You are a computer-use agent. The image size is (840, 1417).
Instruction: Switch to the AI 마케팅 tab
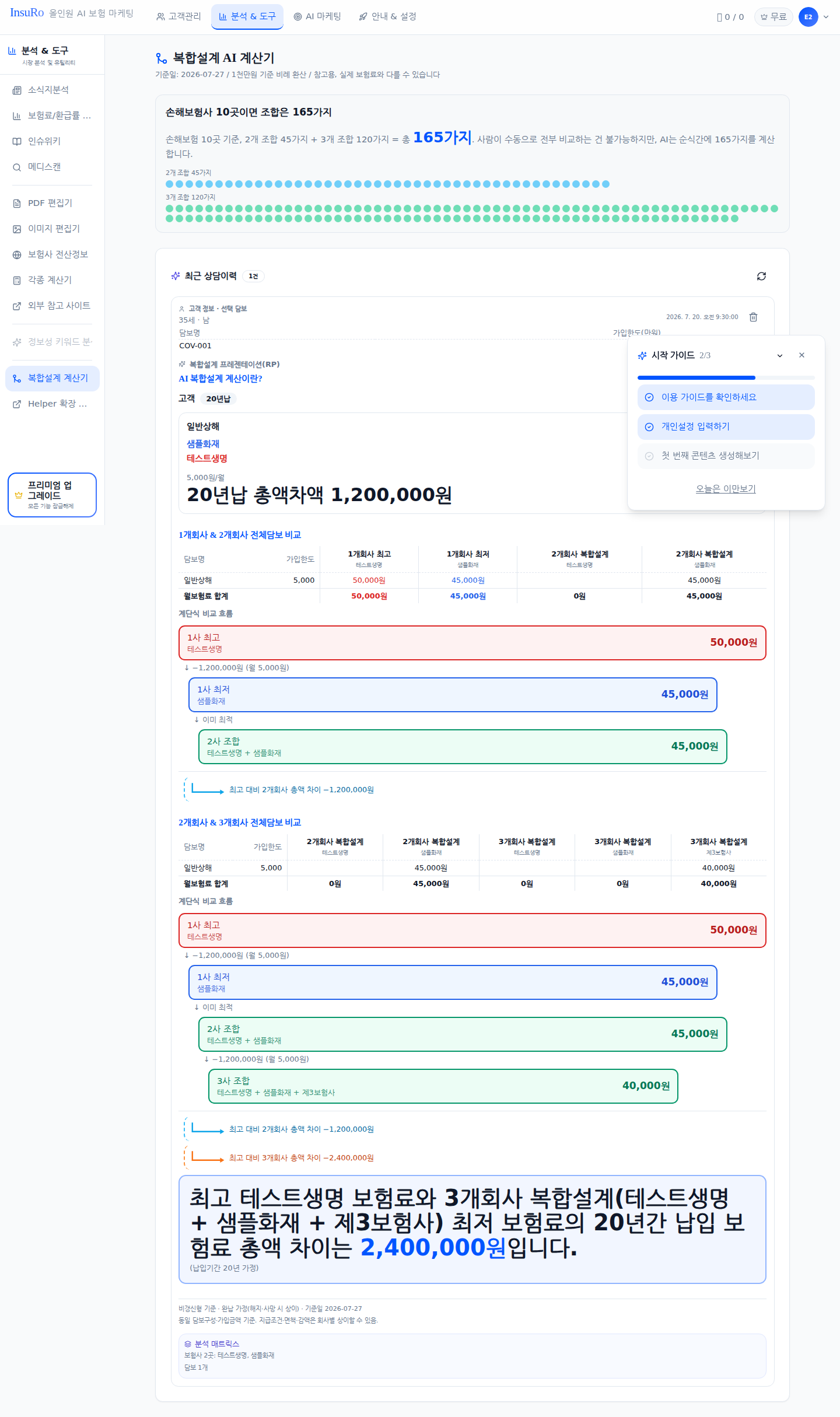[317, 16]
